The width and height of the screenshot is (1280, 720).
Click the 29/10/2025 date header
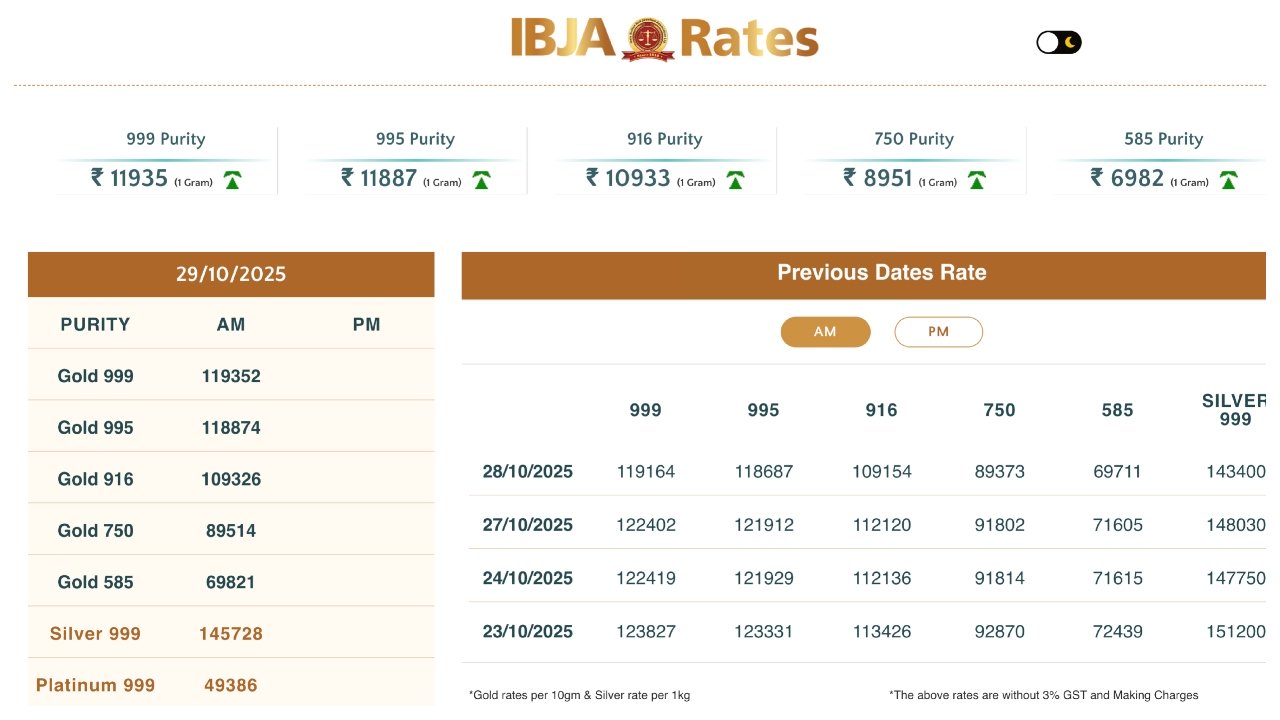point(231,274)
